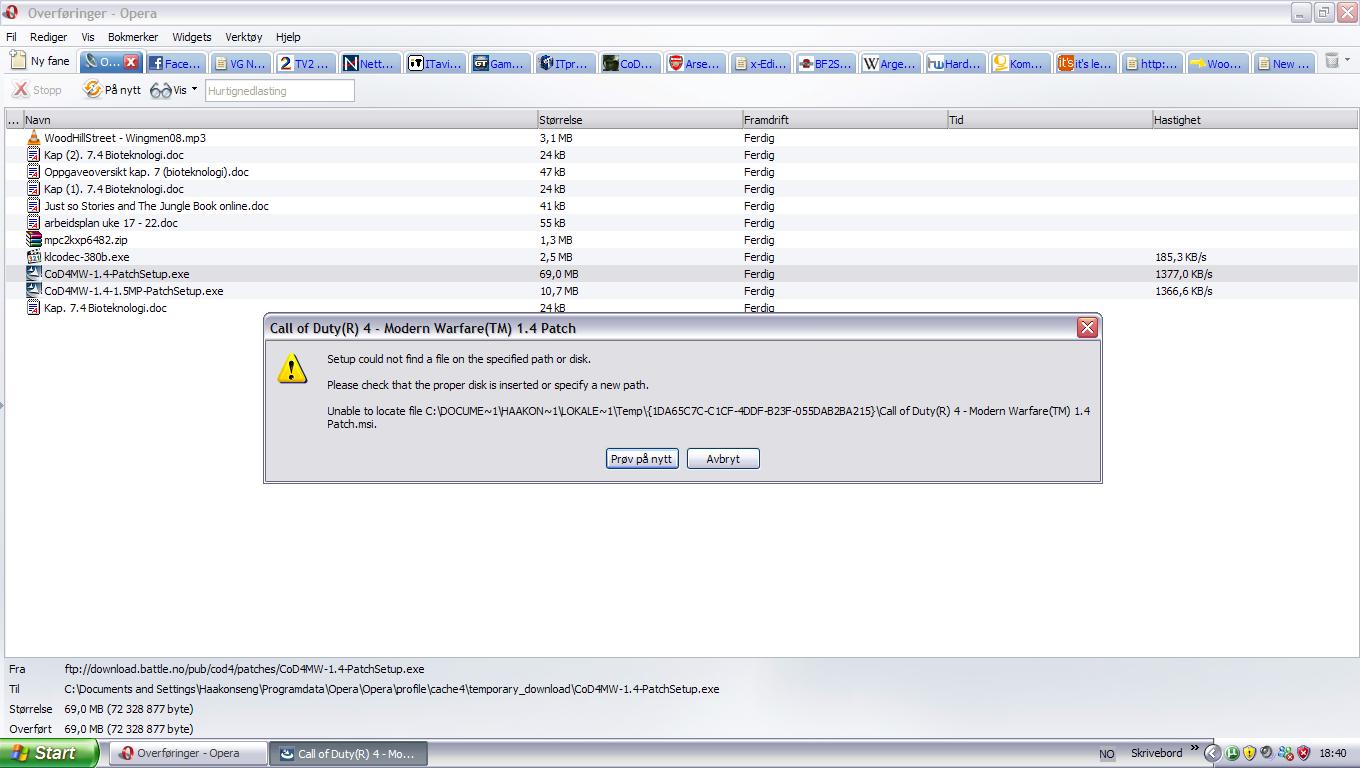This screenshot has width=1360, height=768.
Task: Switch to the New ... tab
Action: coord(1284,63)
